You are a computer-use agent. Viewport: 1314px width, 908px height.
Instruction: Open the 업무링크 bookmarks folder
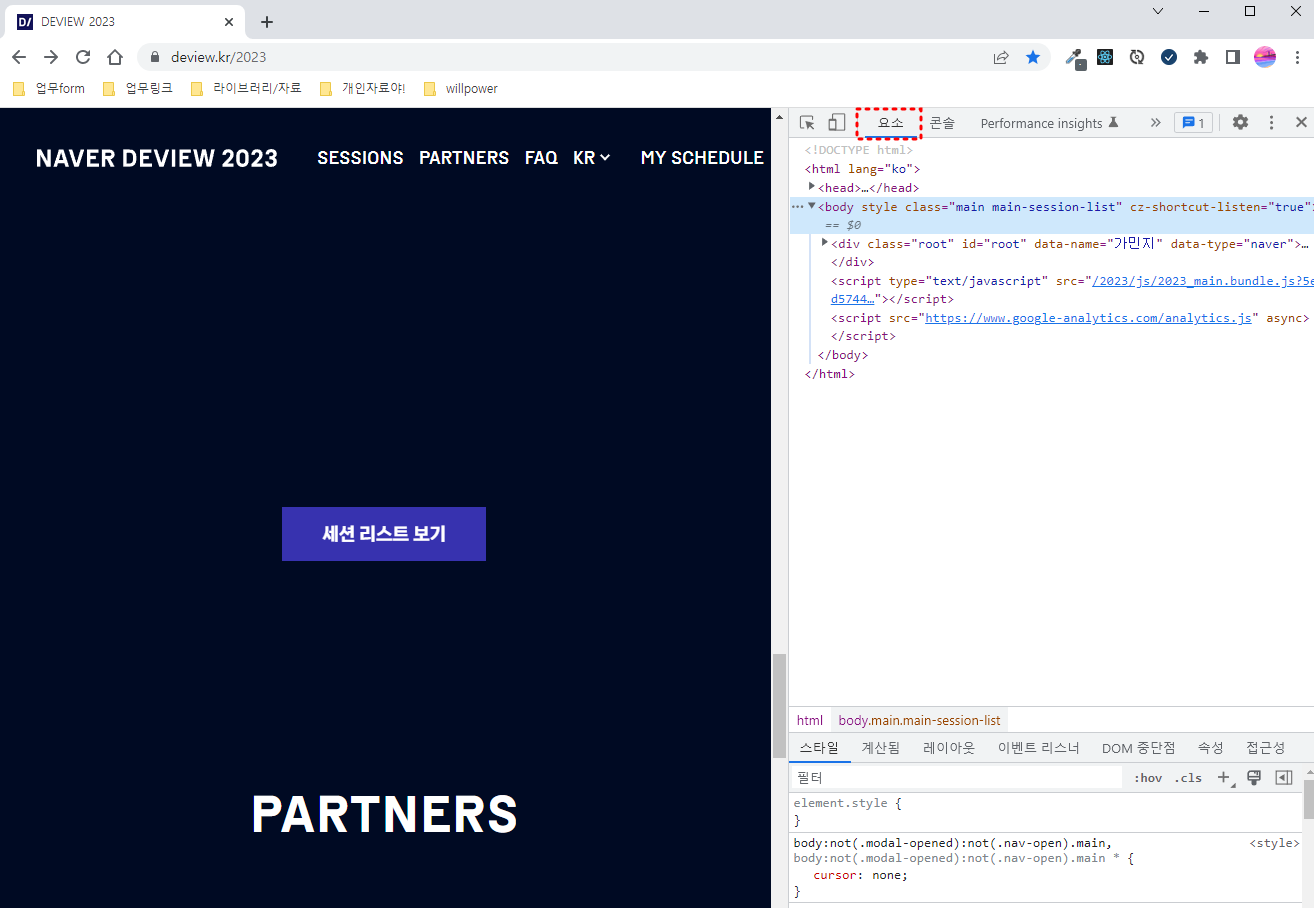137,88
